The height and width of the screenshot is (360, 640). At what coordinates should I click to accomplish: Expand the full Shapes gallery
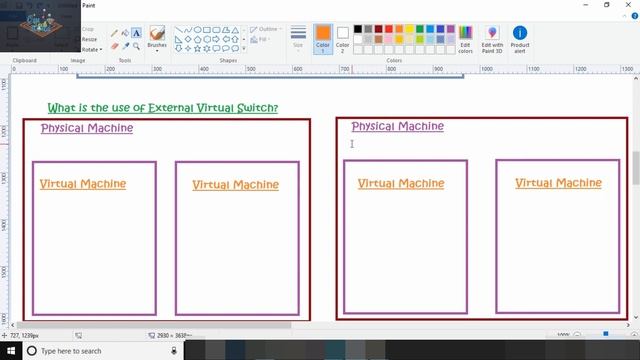click(x=244, y=49)
